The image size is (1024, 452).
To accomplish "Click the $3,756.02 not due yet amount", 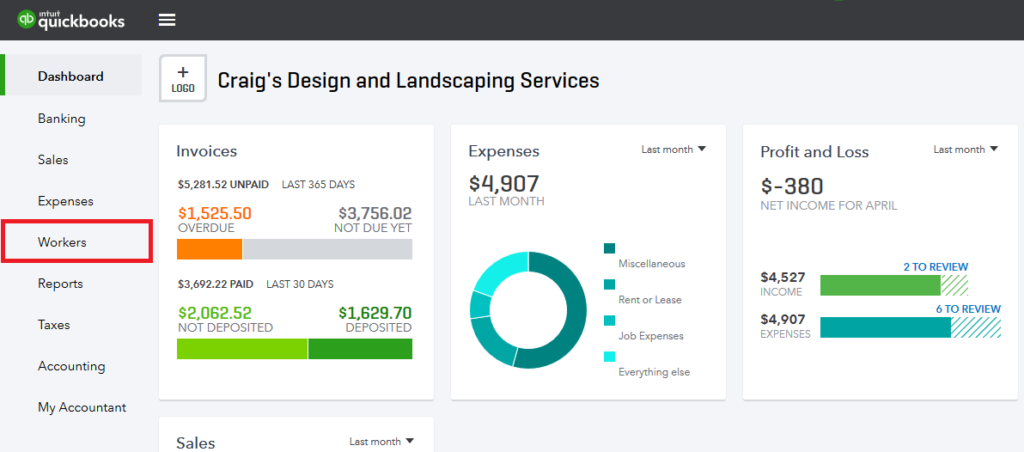I will [375, 214].
